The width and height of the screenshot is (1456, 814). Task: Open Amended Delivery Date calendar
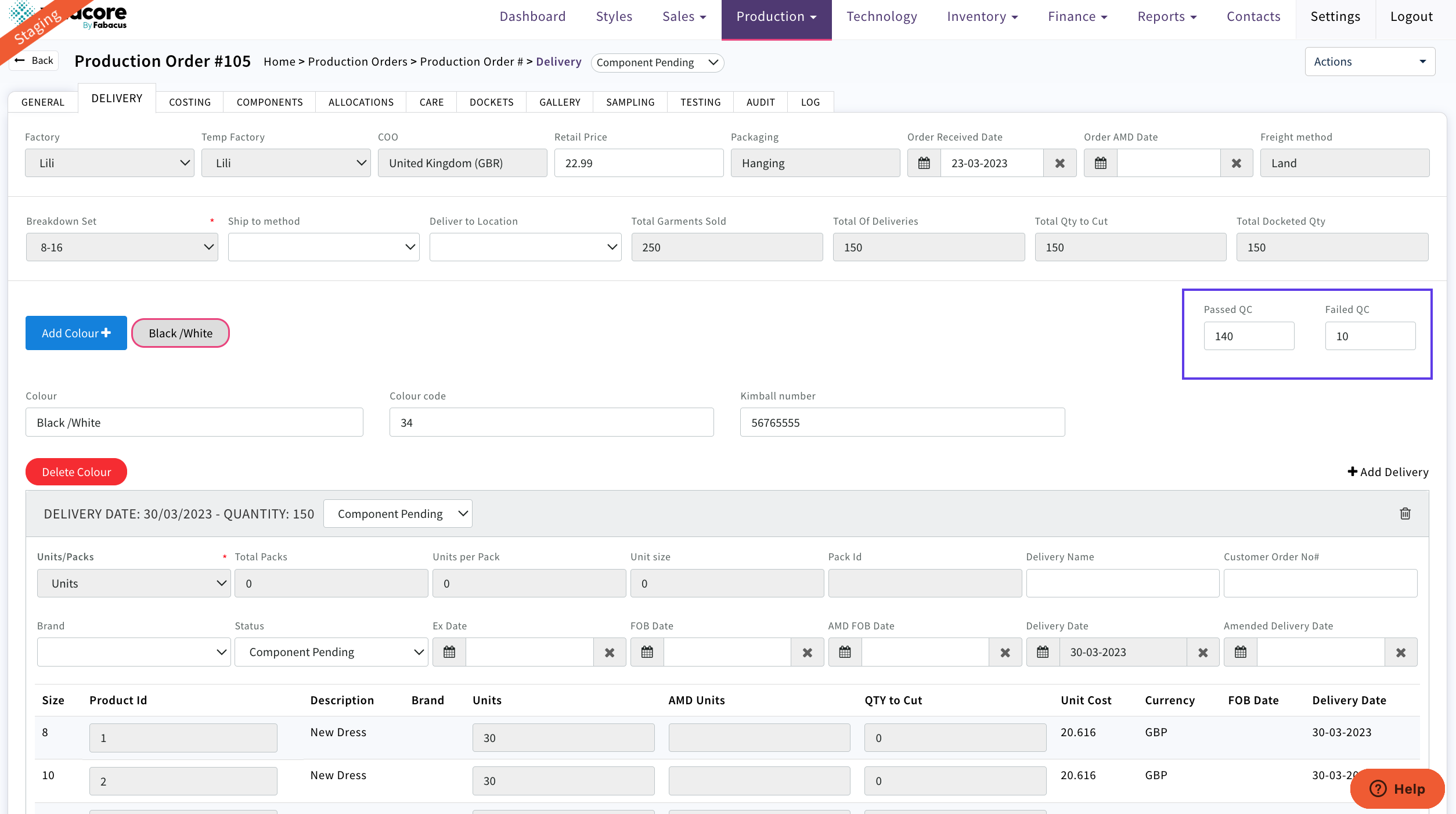1240,652
